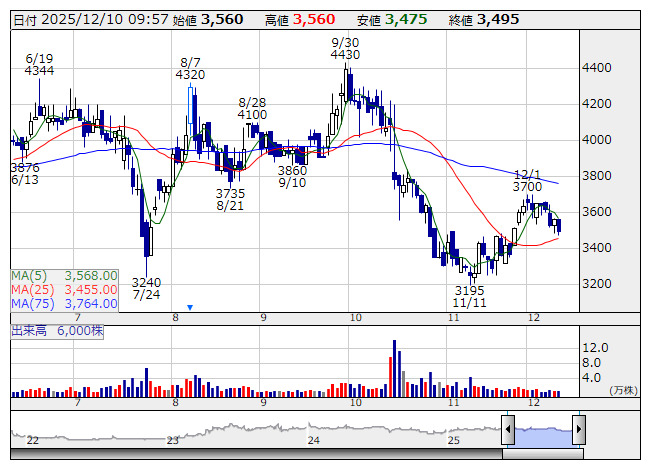The image size is (653, 470).
Task: Click the MA(25) 3,455.00 legend entry
Action: (x=65, y=290)
